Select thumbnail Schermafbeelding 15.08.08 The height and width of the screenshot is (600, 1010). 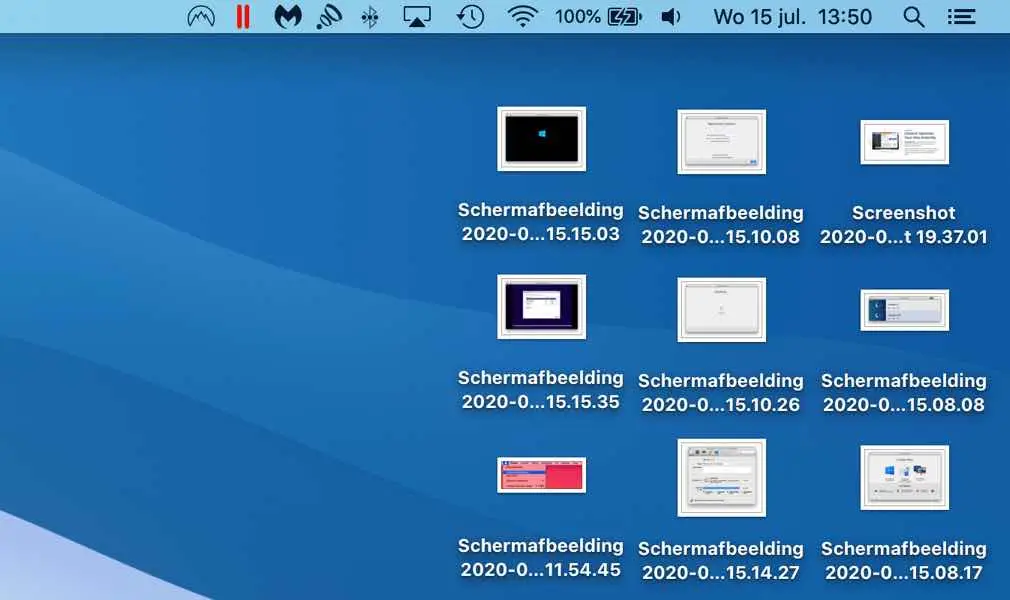click(904, 310)
